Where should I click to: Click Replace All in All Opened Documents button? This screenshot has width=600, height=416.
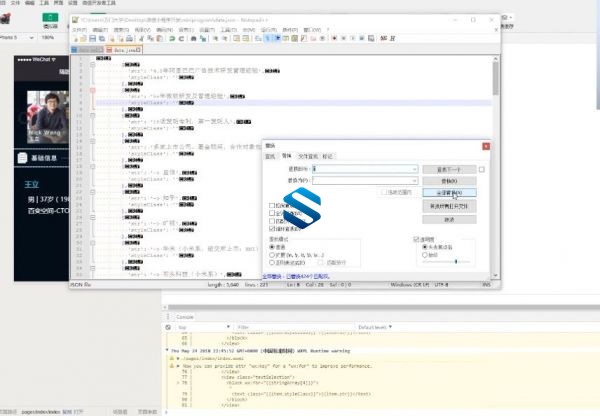449,206
